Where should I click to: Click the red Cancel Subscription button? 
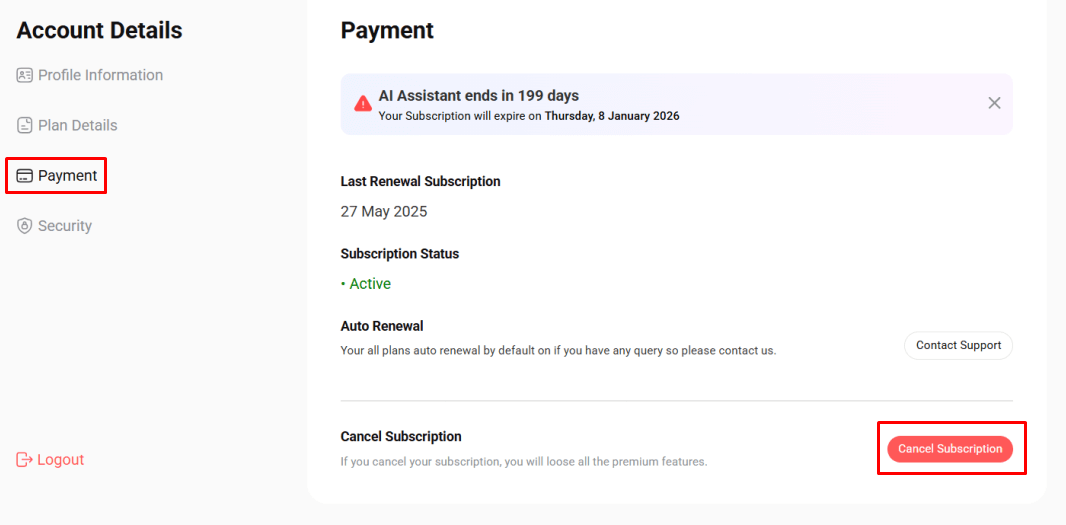950,450
